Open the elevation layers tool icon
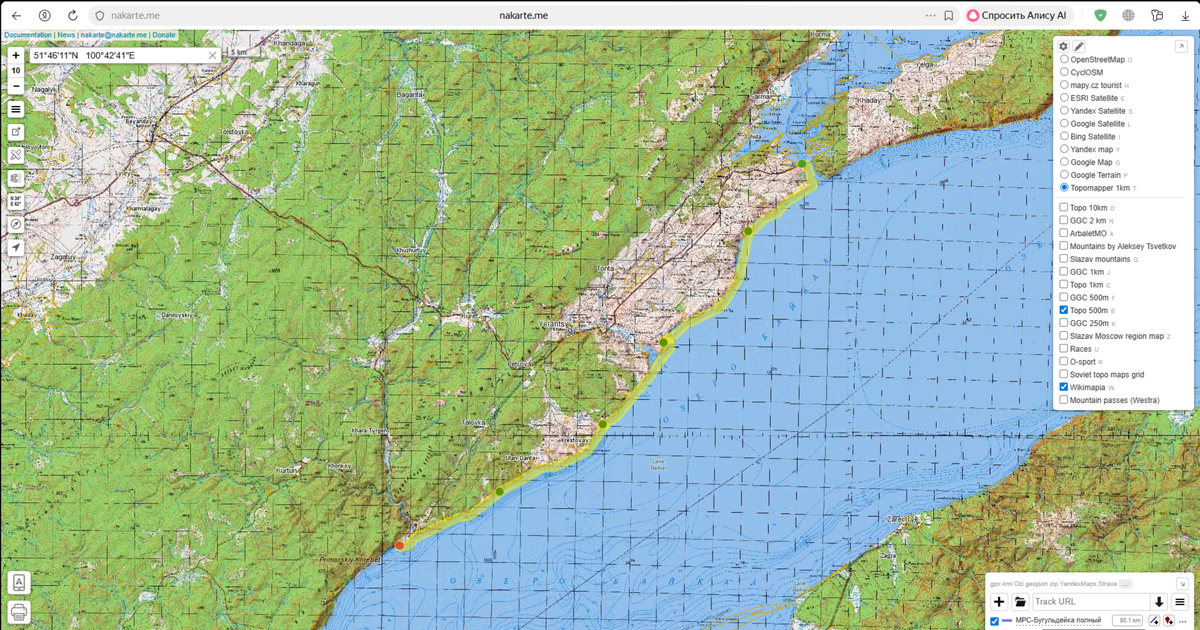This screenshot has height=630, width=1200. [16, 178]
